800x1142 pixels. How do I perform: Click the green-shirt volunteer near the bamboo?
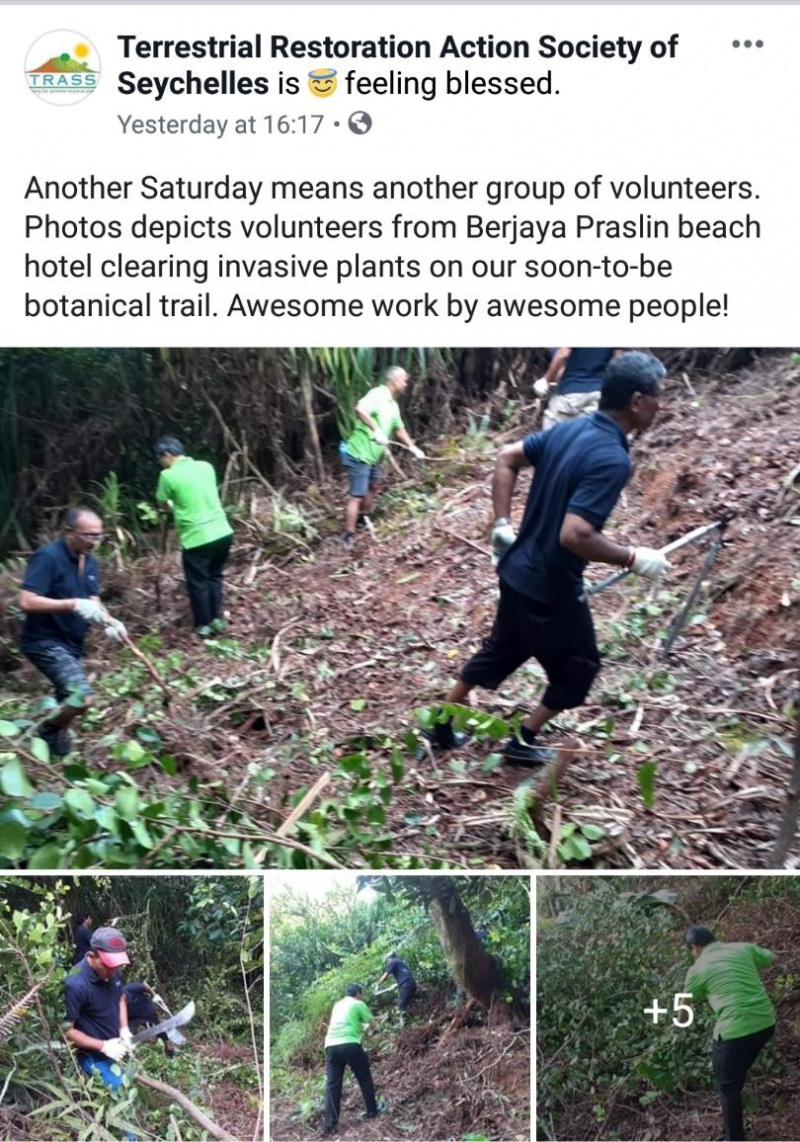(195, 535)
